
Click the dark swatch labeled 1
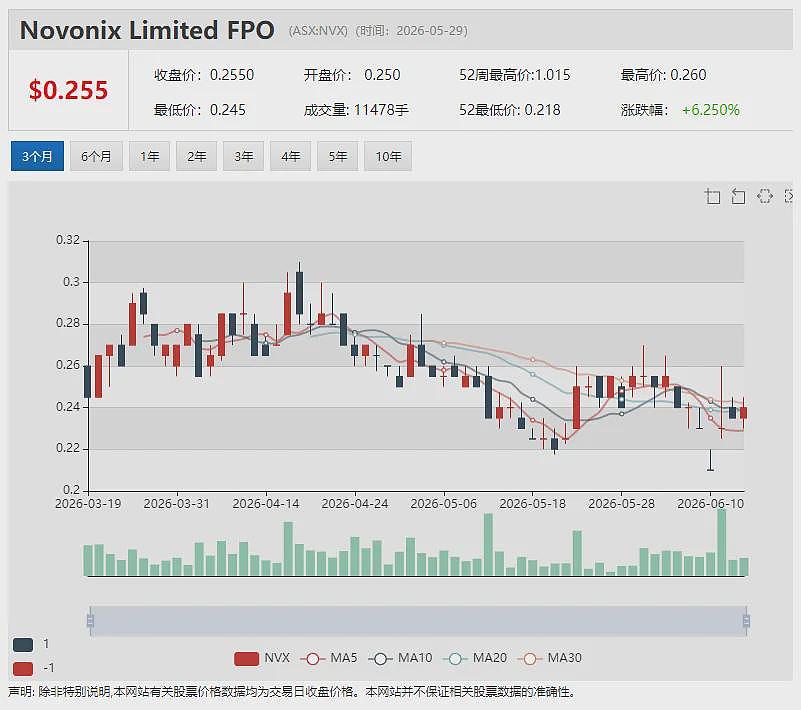coord(23,645)
